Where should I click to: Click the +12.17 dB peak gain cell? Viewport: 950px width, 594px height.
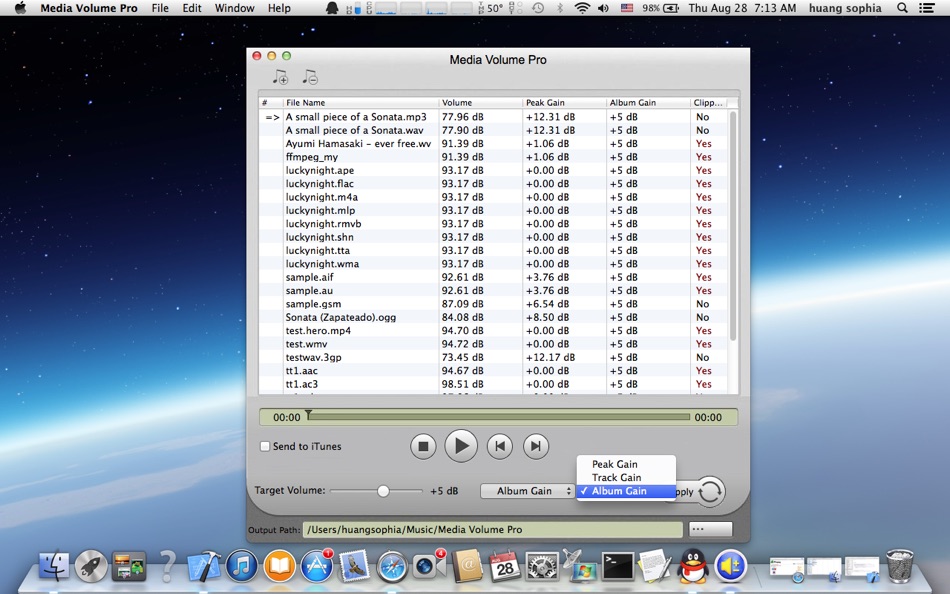(550, 357)
